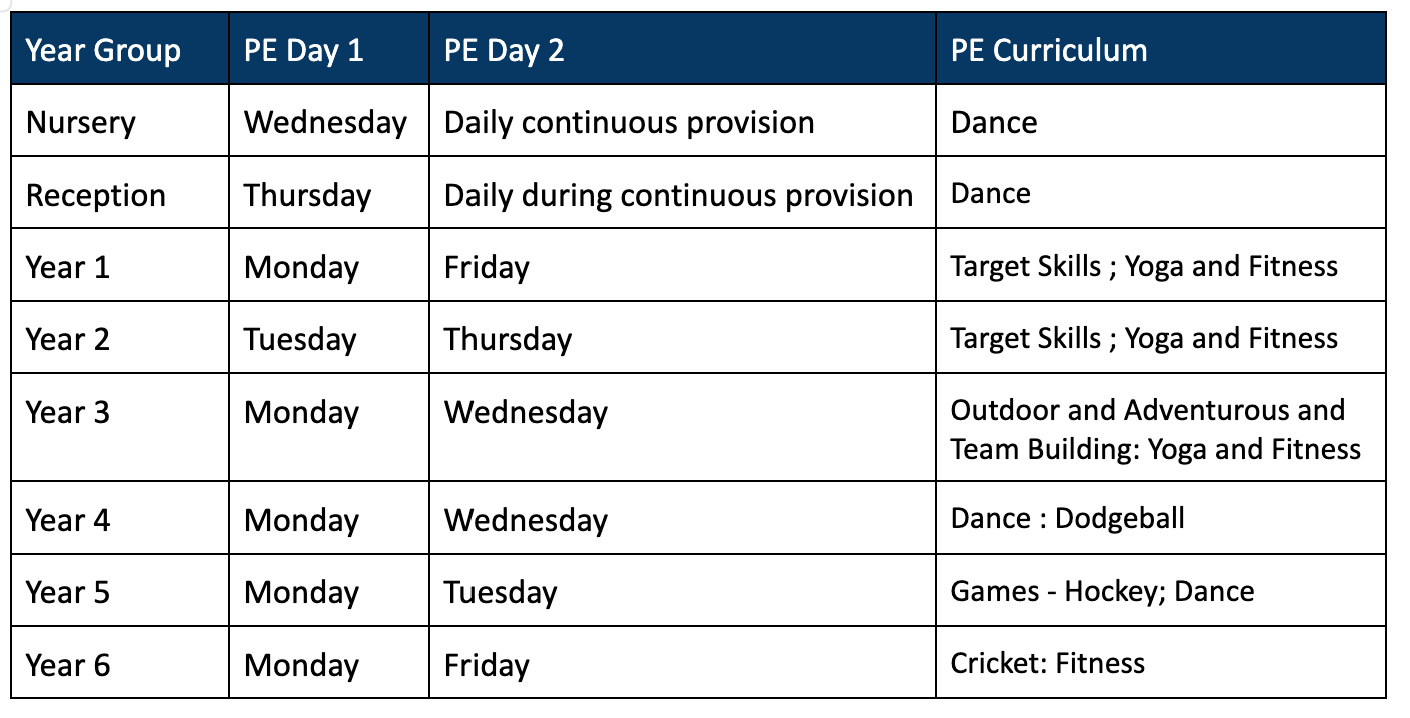Click the Year Group column header
The width and height of the screenshot is (1410, 718).
pos(103,51)
